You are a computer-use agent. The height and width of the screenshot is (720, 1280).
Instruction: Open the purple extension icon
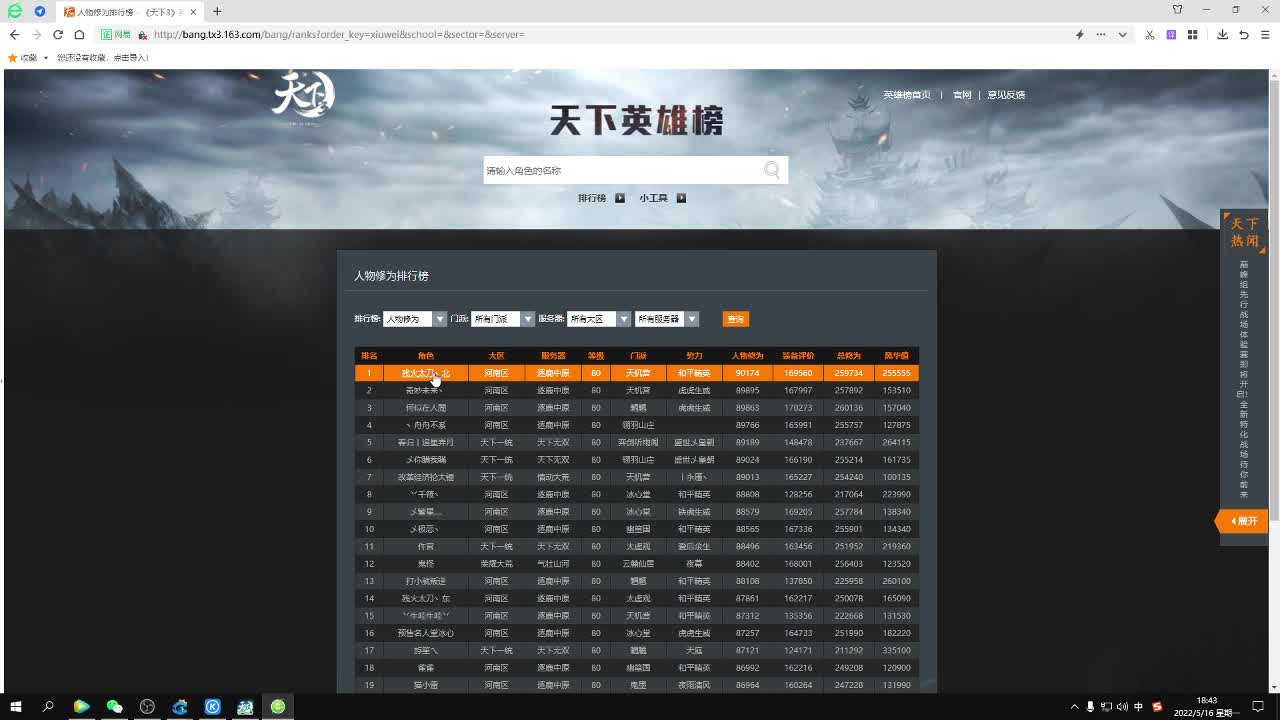1171,34
